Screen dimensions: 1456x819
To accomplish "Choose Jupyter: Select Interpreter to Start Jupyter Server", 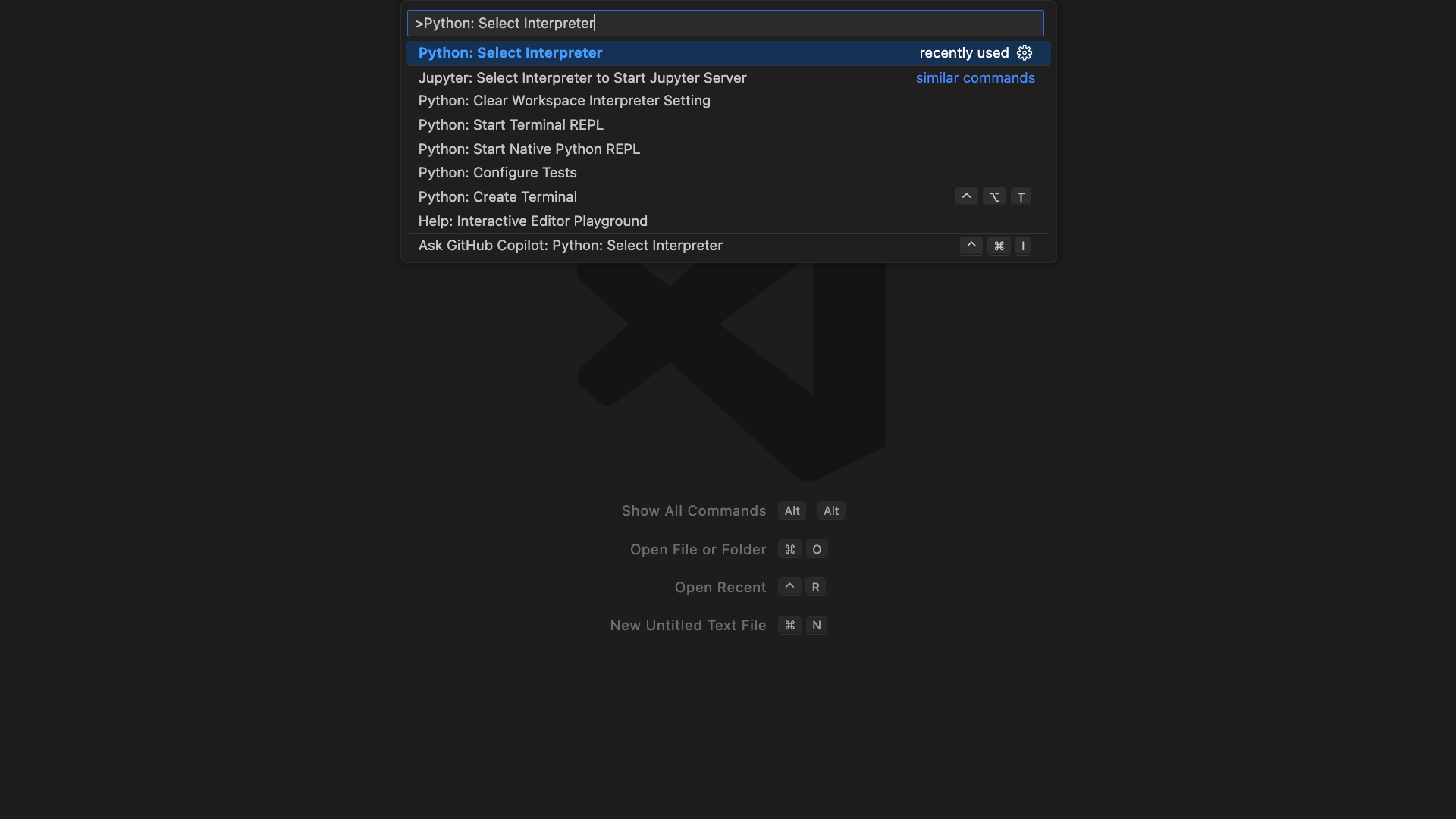I will click(x=582, y=77).
